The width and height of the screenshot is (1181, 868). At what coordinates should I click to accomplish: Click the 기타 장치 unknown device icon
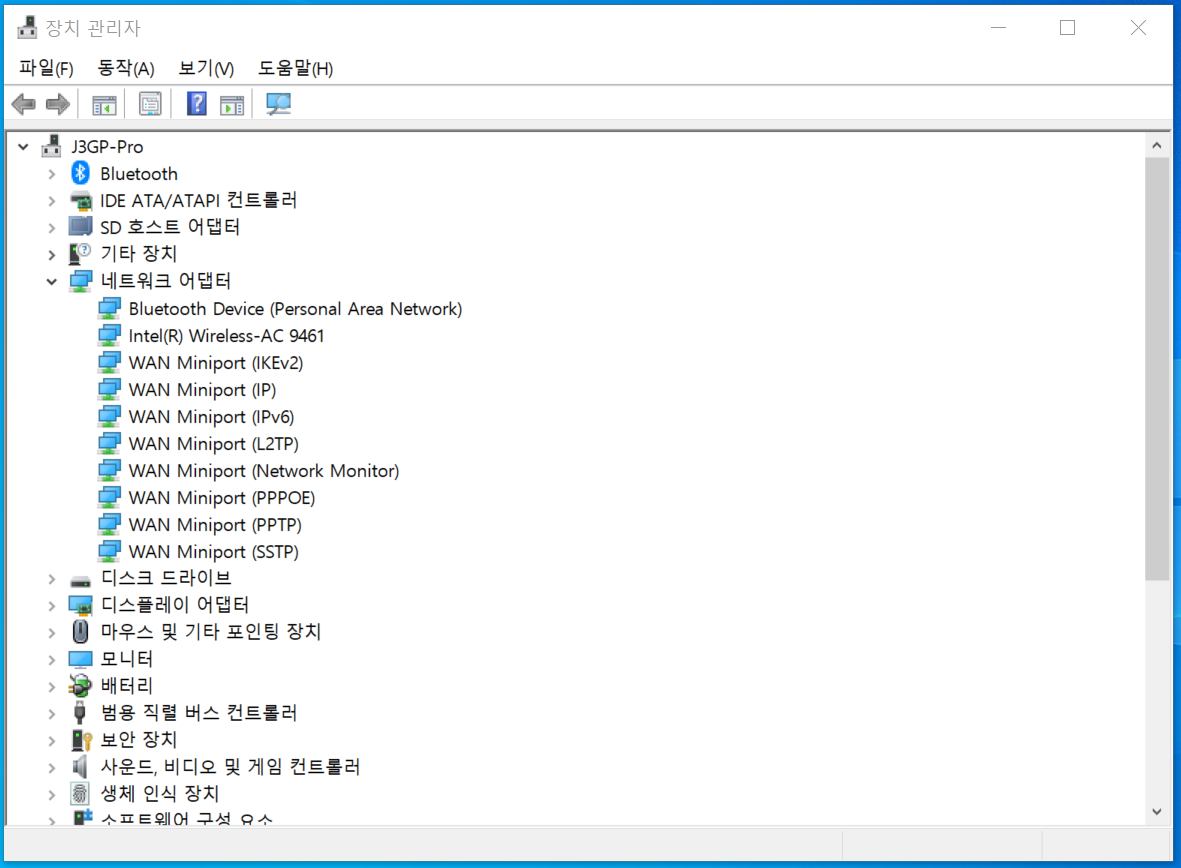click(80, 254)
